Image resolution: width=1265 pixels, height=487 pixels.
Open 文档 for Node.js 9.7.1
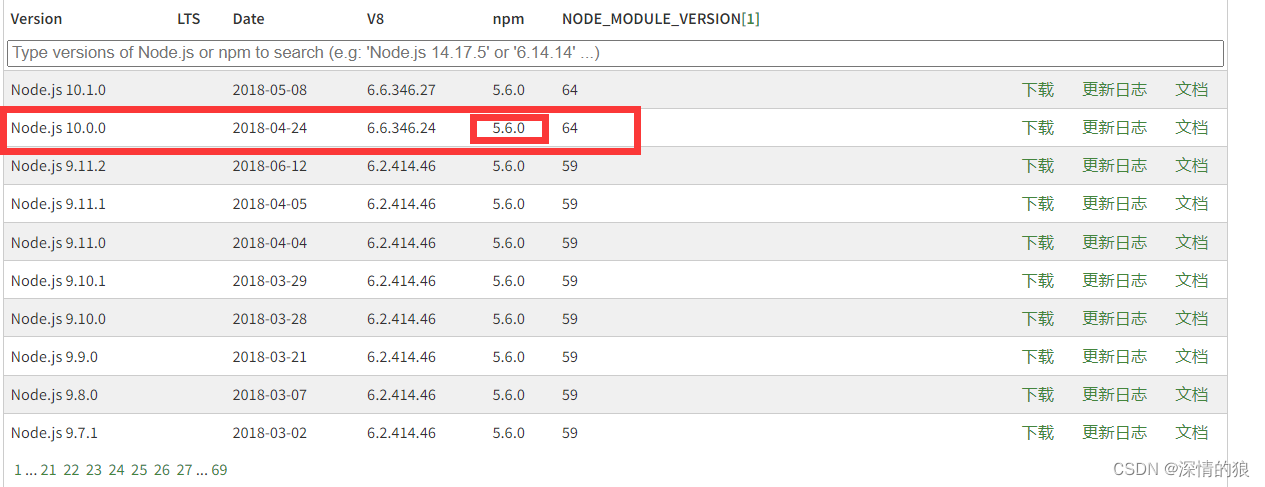(x=1191, y=433)
